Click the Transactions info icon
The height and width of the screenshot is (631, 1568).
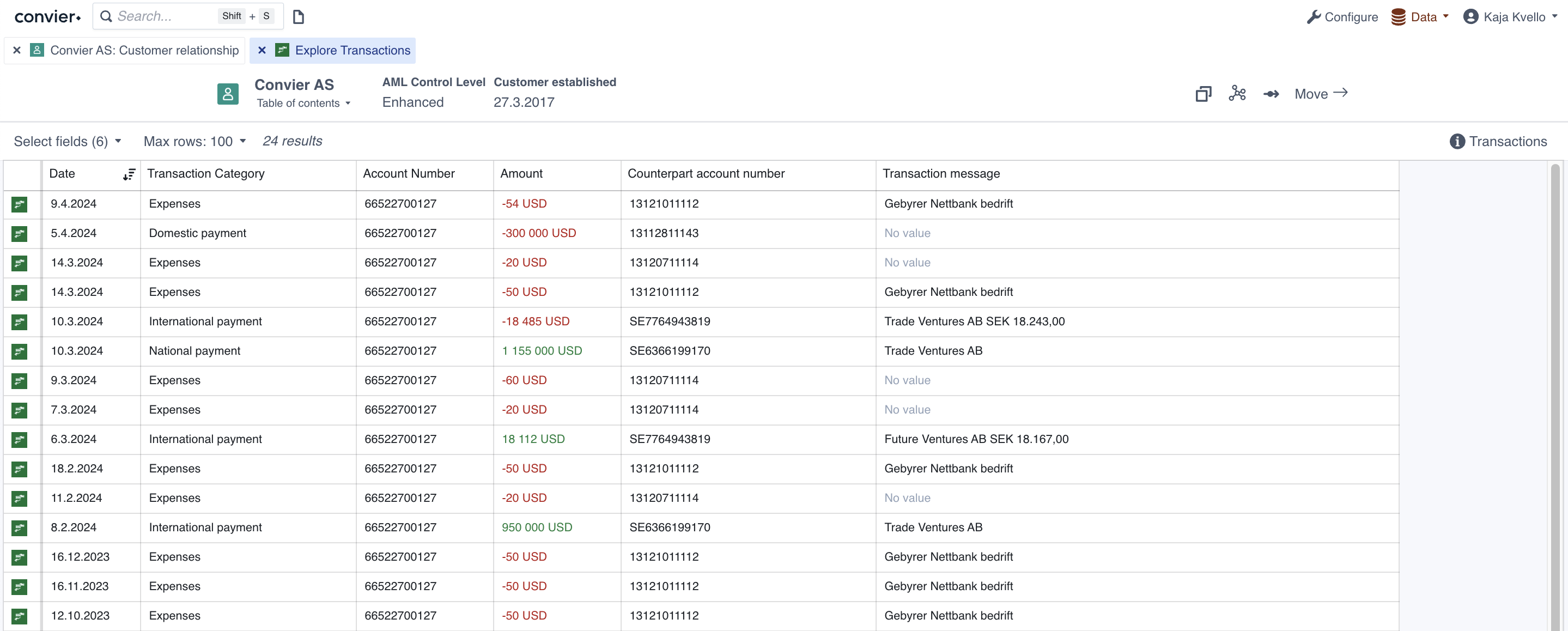[1457, 141]
